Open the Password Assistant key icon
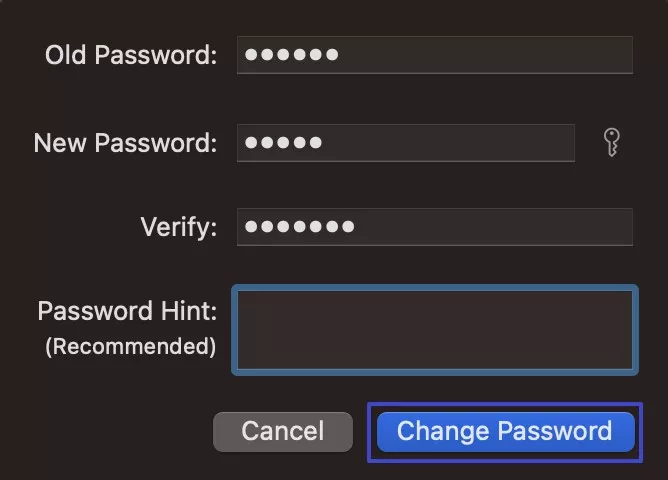 coord(612,143)
